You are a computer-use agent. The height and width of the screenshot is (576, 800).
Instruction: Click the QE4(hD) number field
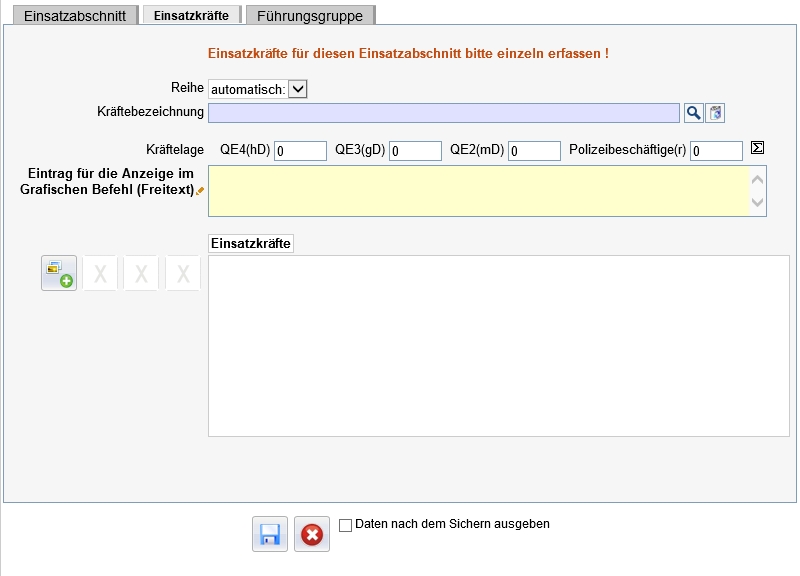point(301,151)
